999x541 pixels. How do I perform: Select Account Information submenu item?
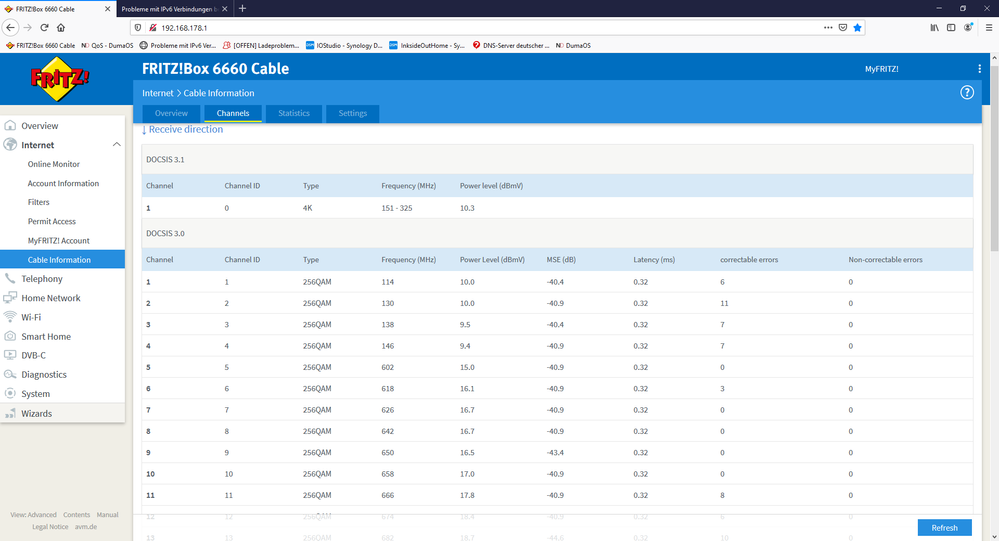[63, 183]
